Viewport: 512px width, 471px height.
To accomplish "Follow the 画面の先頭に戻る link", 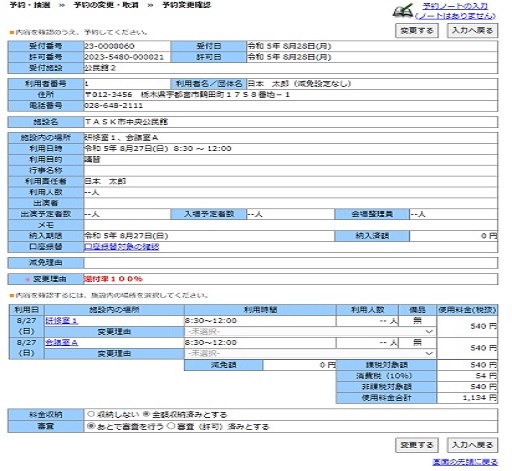I will point(465,462).
